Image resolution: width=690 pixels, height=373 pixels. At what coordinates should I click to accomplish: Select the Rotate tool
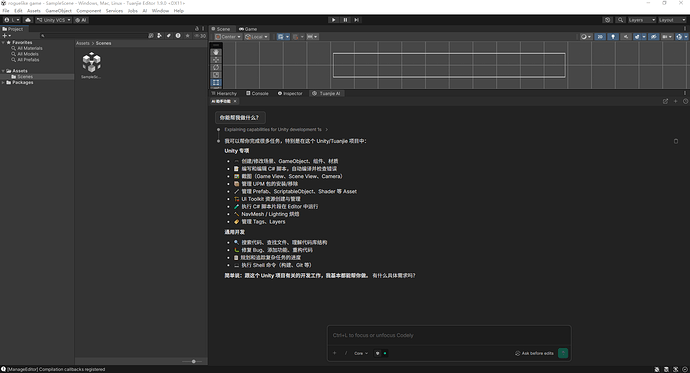(x=216, y=67)
